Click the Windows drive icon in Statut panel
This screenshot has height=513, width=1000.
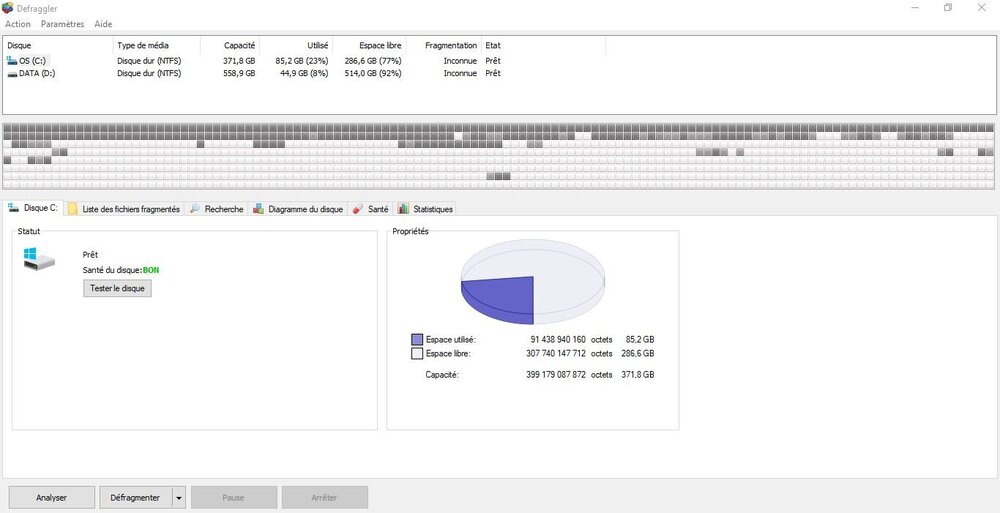click(39, 258)
